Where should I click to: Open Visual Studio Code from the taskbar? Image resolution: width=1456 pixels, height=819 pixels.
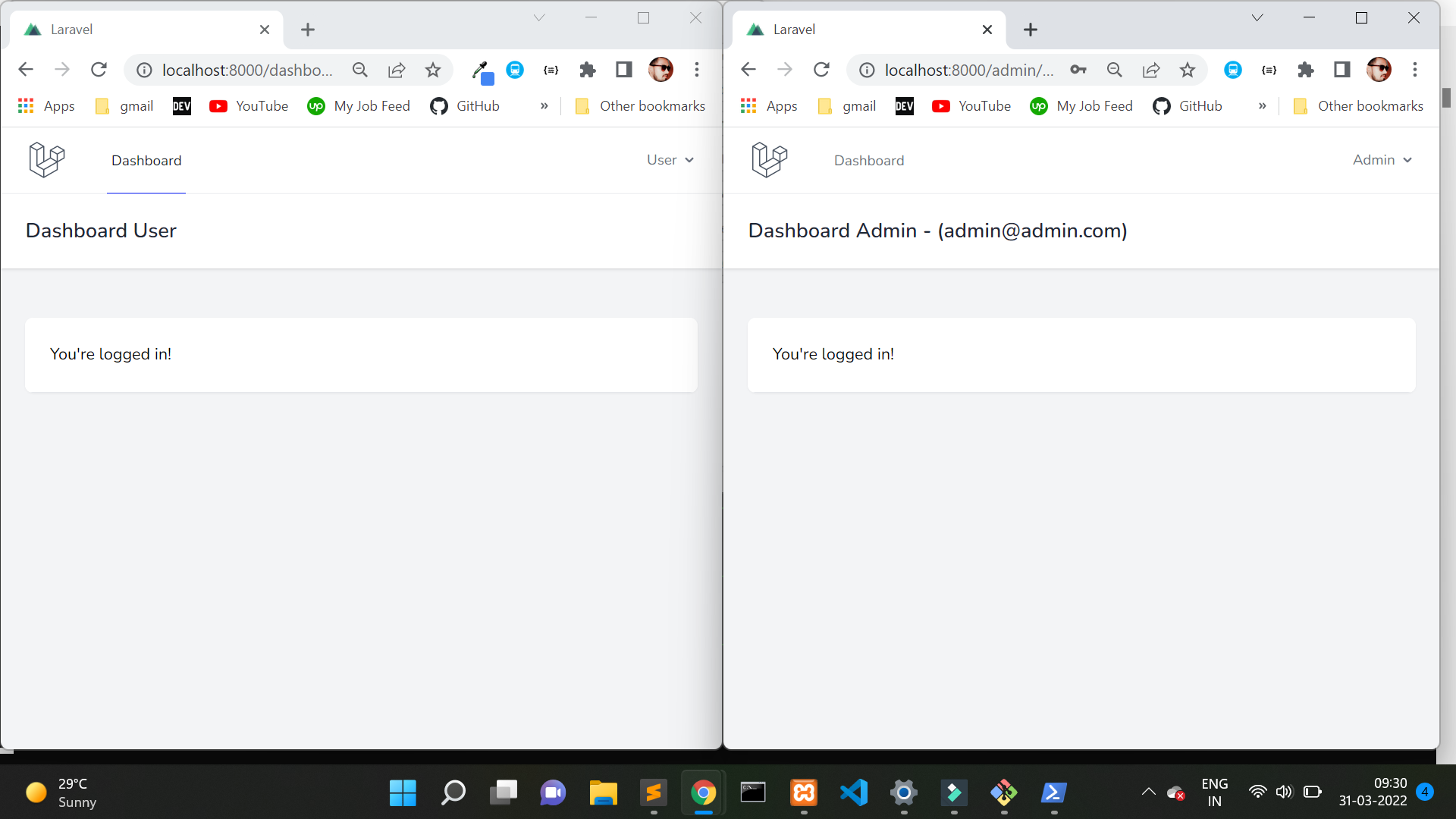click(x=854, y=793)
